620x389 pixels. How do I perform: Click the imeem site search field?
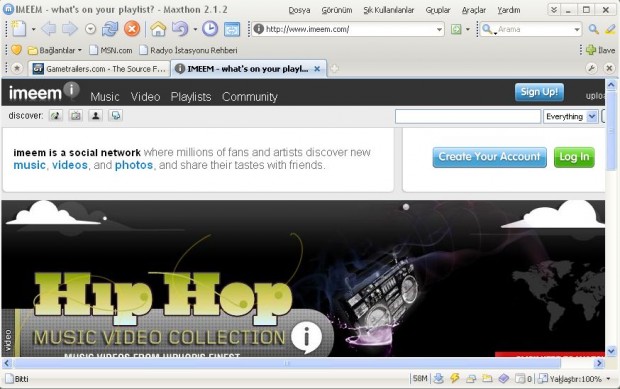pos(468,116)
